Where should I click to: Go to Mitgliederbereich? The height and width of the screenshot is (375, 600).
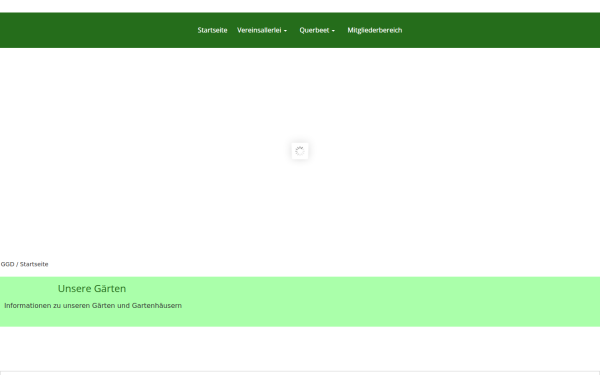coord(375,30)
